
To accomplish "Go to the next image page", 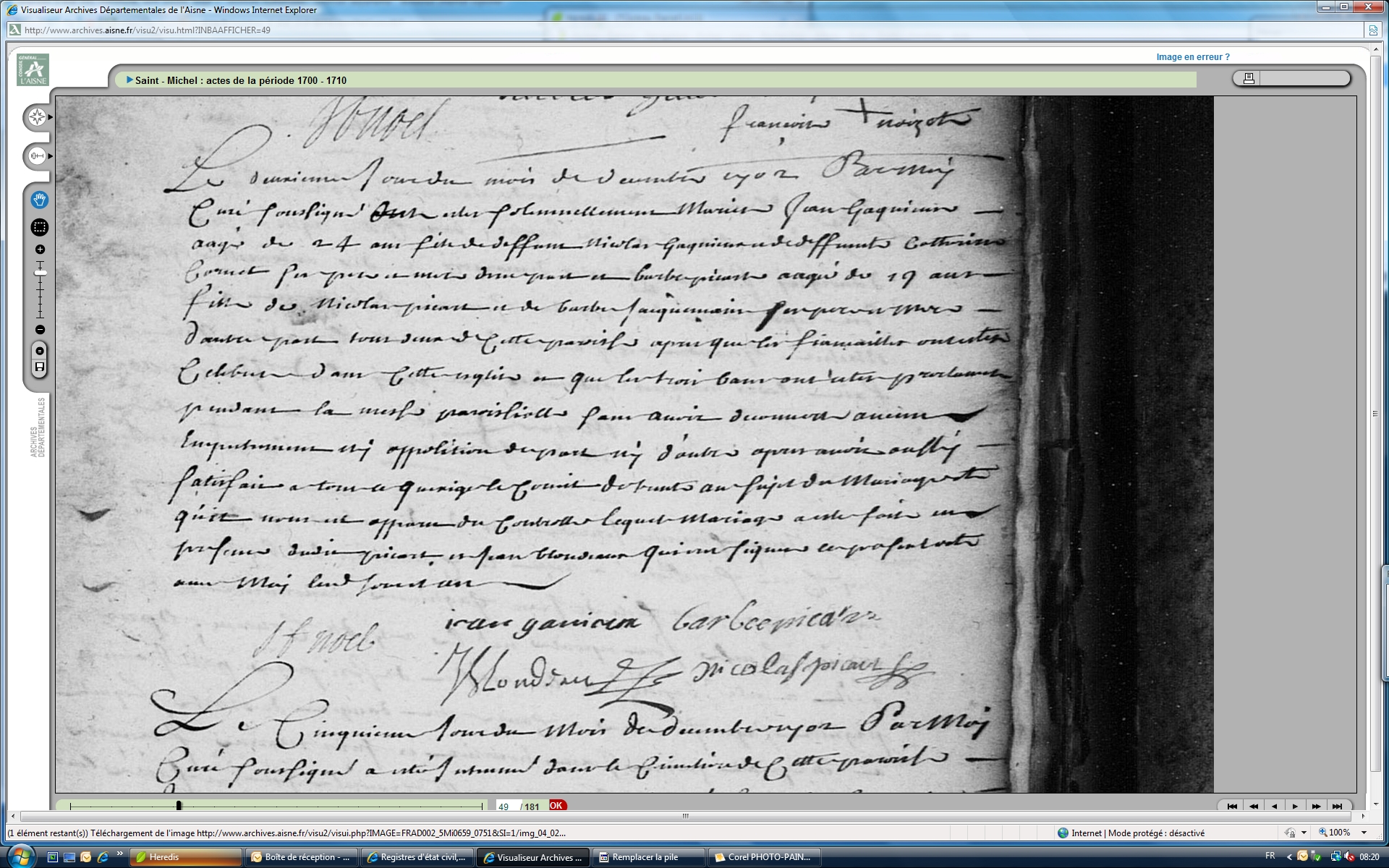I will pos(1295,806).
